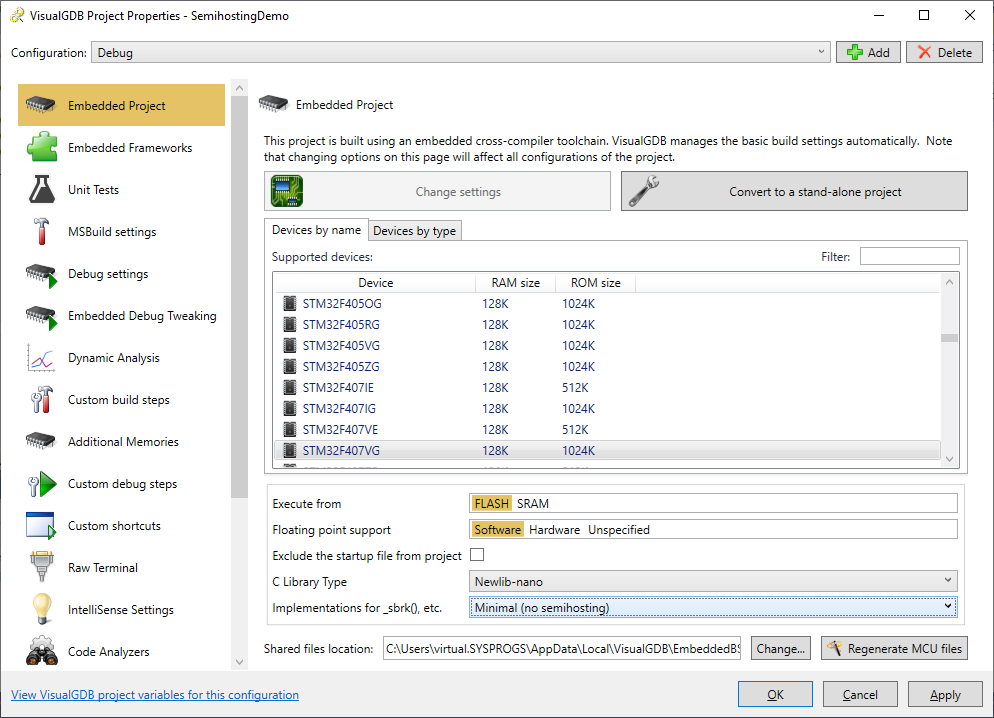The image size is (994, 718).
Task: Click the sidebar scrollbar down arrow
Action: [x=239, y=662]
